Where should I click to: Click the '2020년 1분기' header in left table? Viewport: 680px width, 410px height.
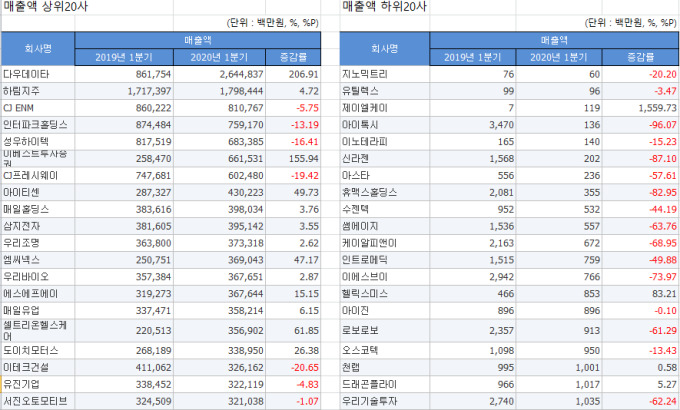pyautogui.click(x=219, y=57)
